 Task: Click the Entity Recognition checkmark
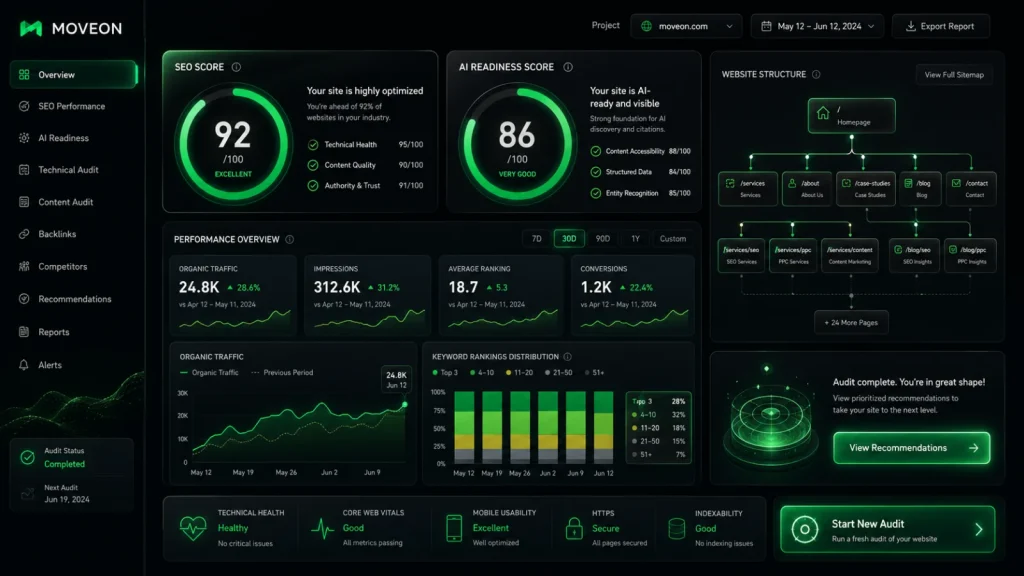[x=596, y=193]
